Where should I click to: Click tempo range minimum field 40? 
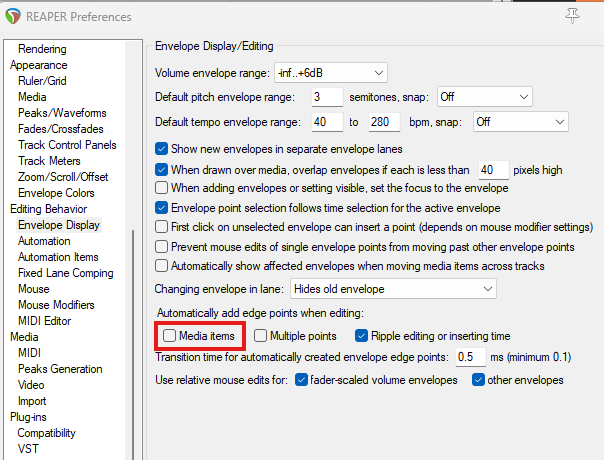click(327, 122)
